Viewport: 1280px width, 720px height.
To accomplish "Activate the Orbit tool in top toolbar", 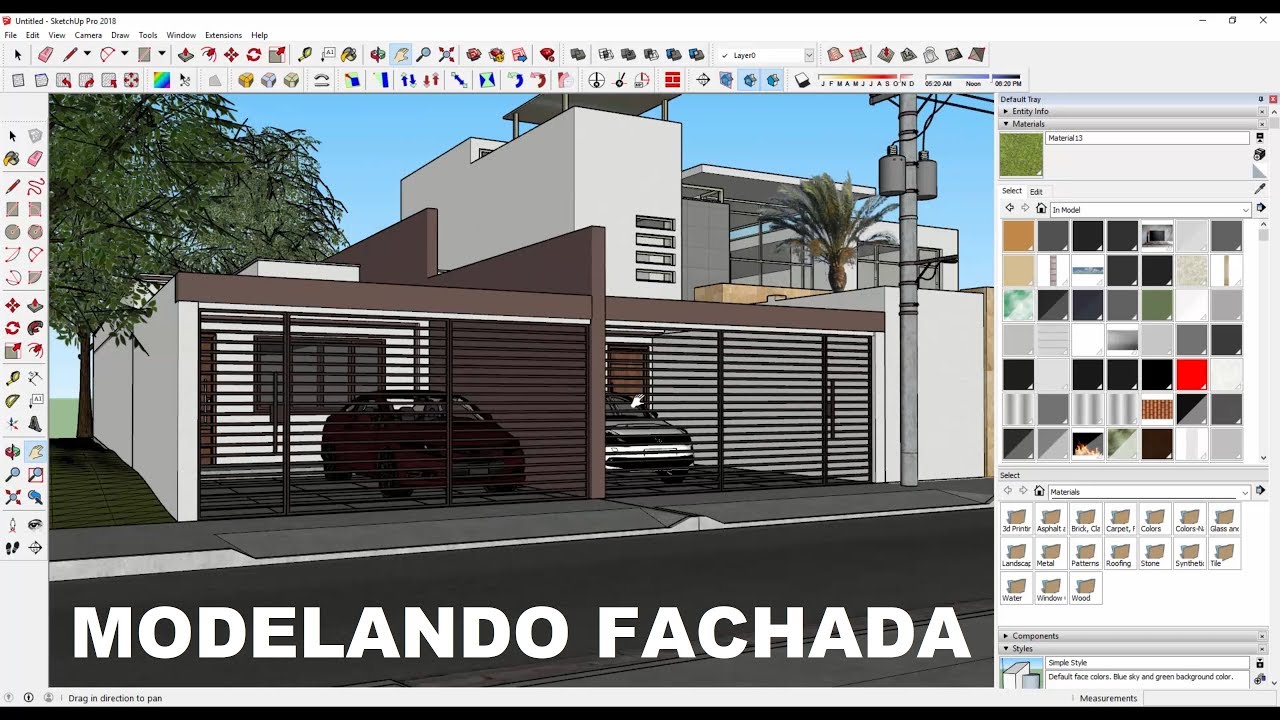I will click(378, 55).
